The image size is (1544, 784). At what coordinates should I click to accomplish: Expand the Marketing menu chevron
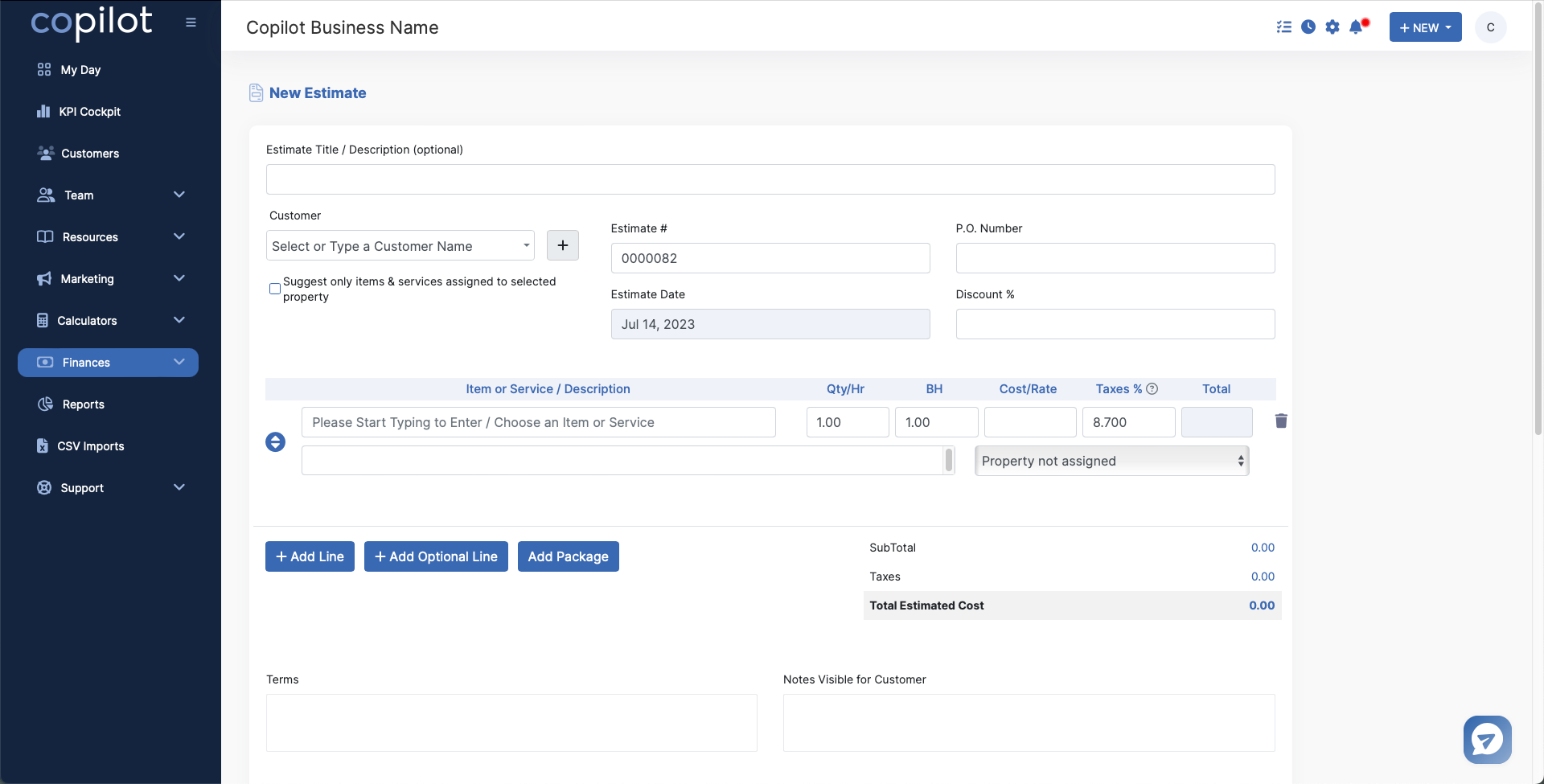179,278
